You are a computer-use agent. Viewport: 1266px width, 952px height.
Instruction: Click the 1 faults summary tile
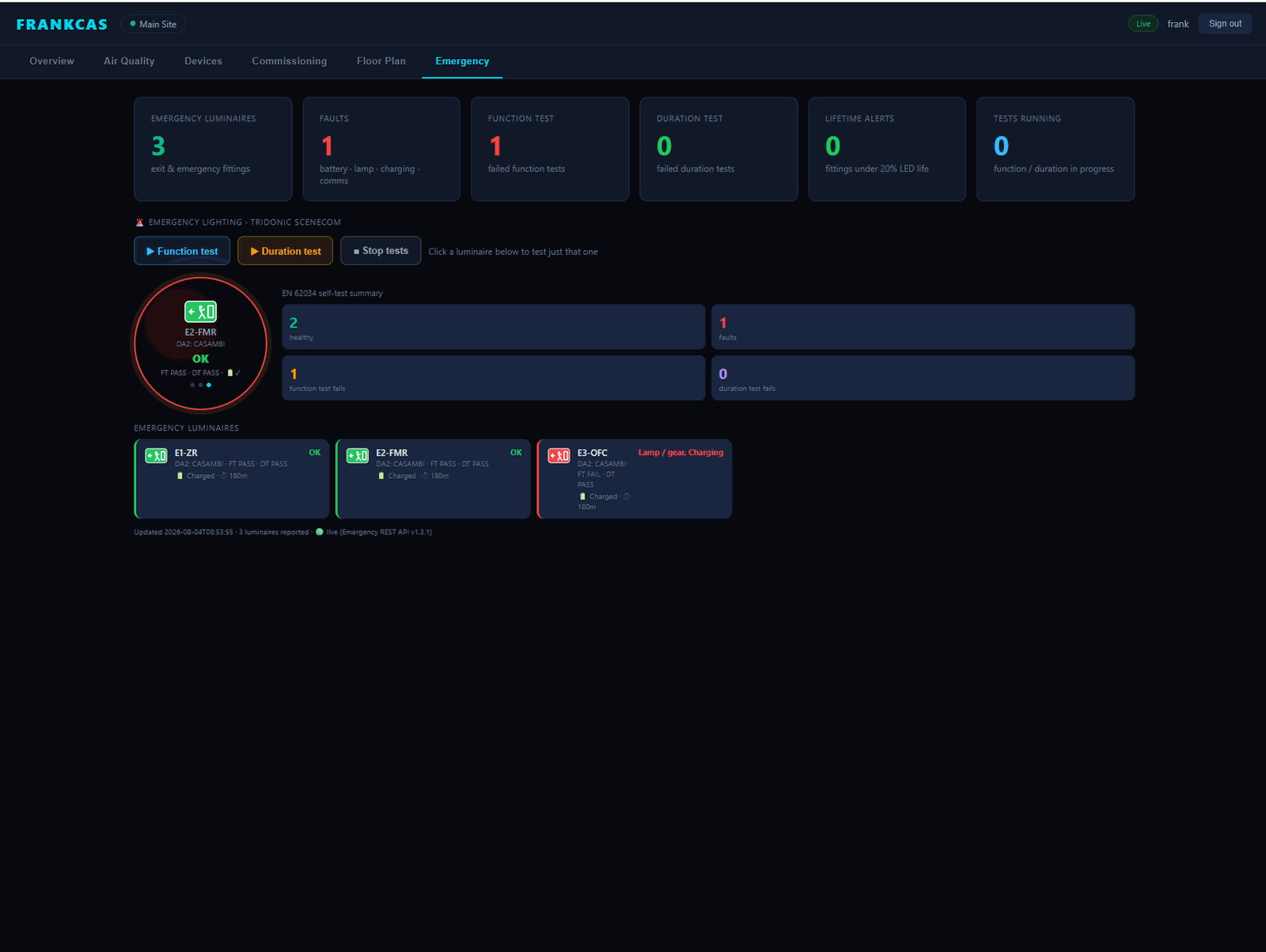[923, 327]
